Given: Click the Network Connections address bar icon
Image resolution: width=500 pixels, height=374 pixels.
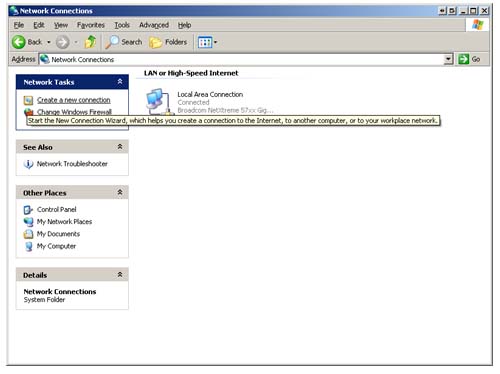Looking at the screenshot, I should tap(45, 59).
